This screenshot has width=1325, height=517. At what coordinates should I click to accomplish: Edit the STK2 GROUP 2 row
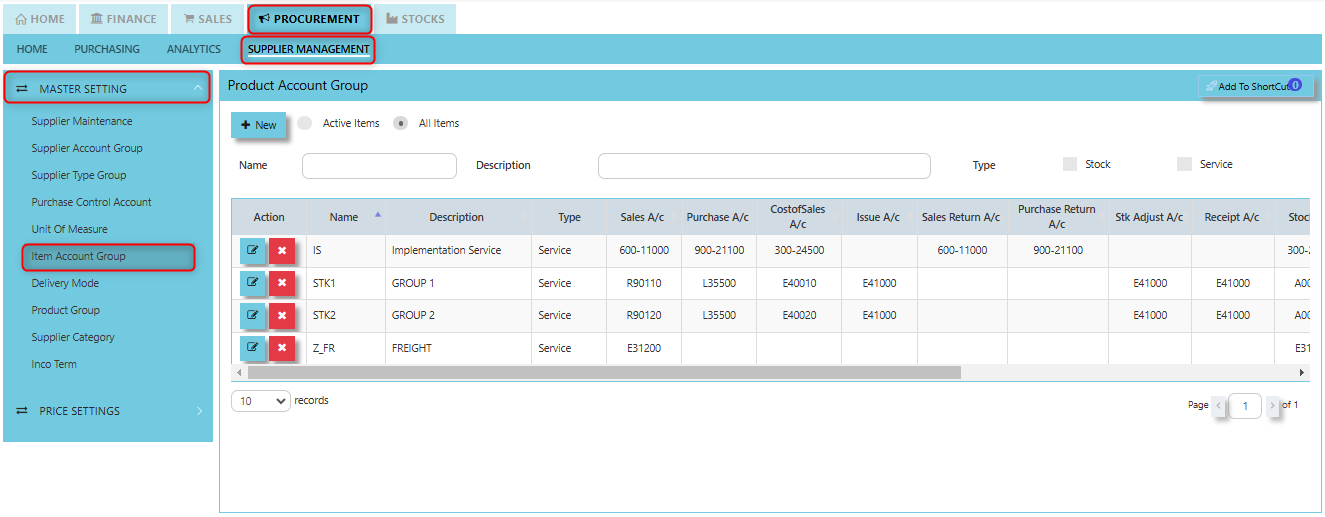tap(253, 315)
